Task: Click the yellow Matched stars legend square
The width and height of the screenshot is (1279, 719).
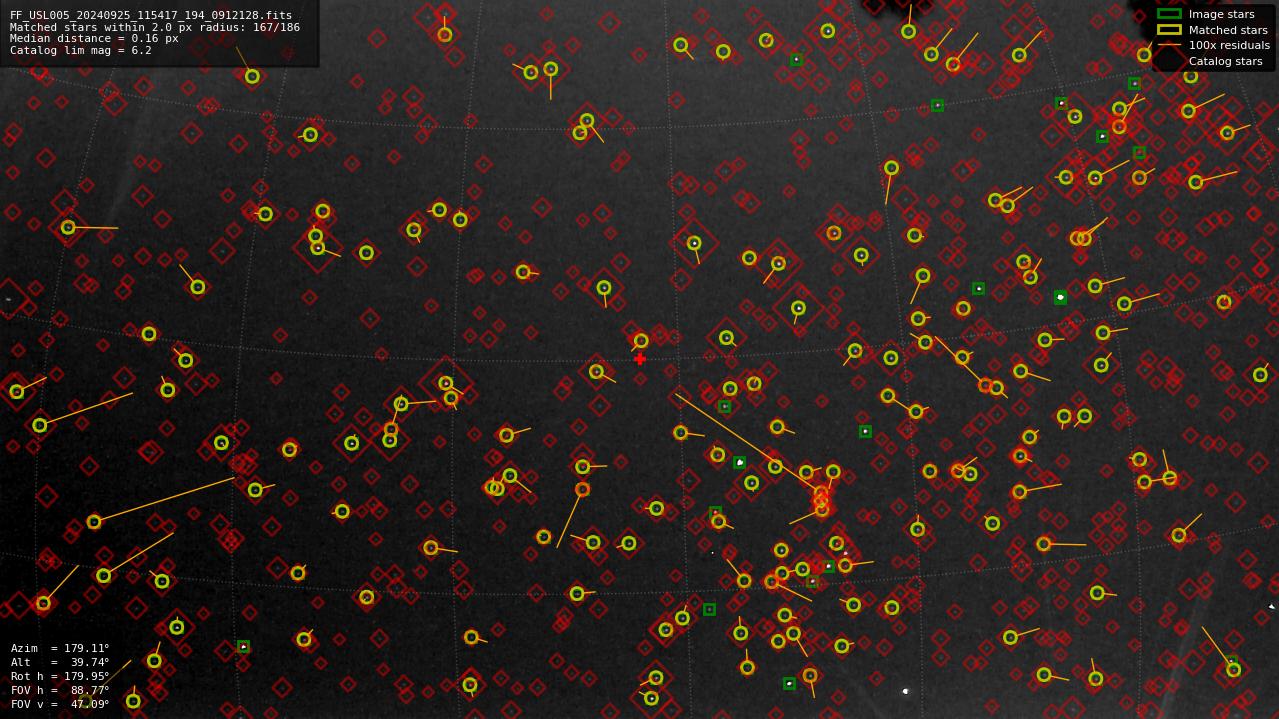Action: point(1169,30)
